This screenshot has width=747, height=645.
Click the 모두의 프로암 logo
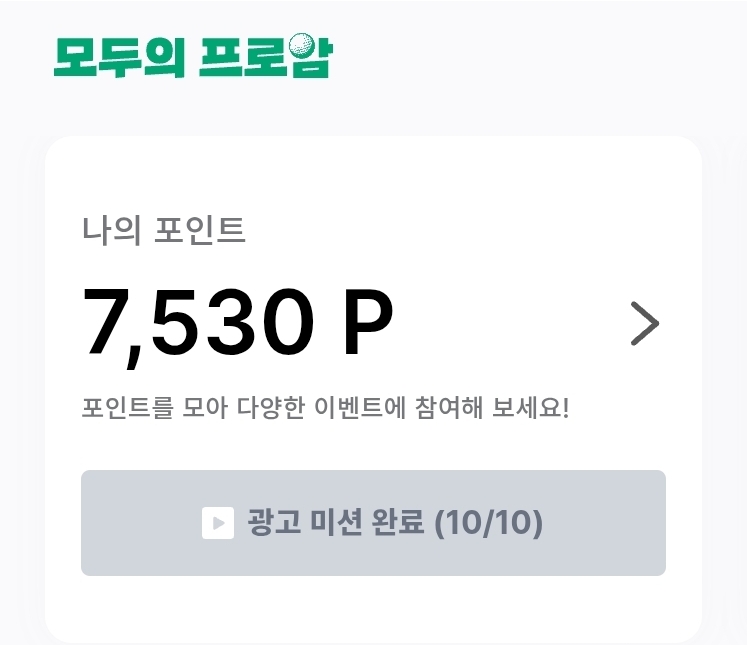[x=192, y=57]
